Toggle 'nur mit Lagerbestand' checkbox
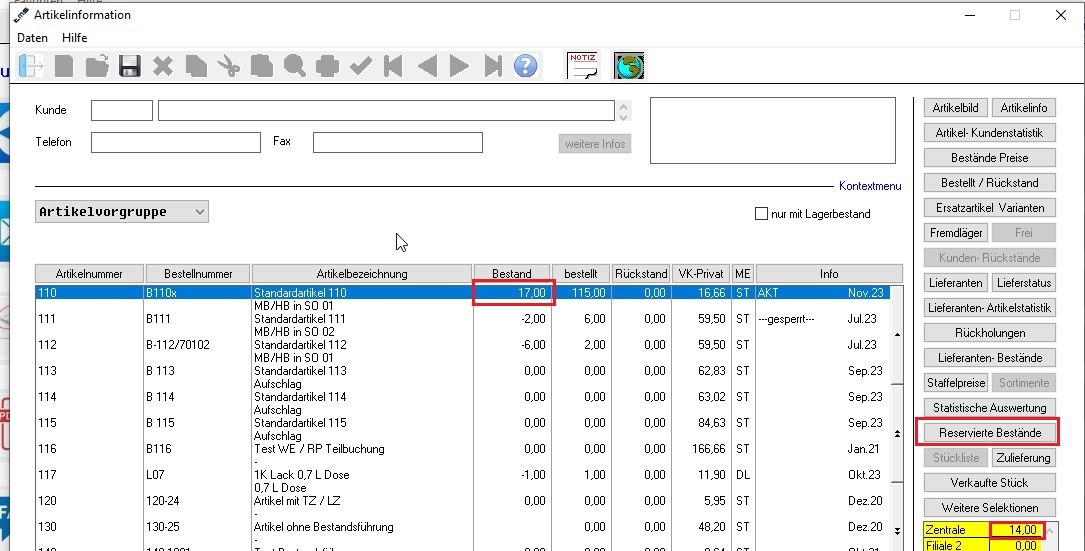Viewport: 1085px width, 551px height. [x=761, y=214]
